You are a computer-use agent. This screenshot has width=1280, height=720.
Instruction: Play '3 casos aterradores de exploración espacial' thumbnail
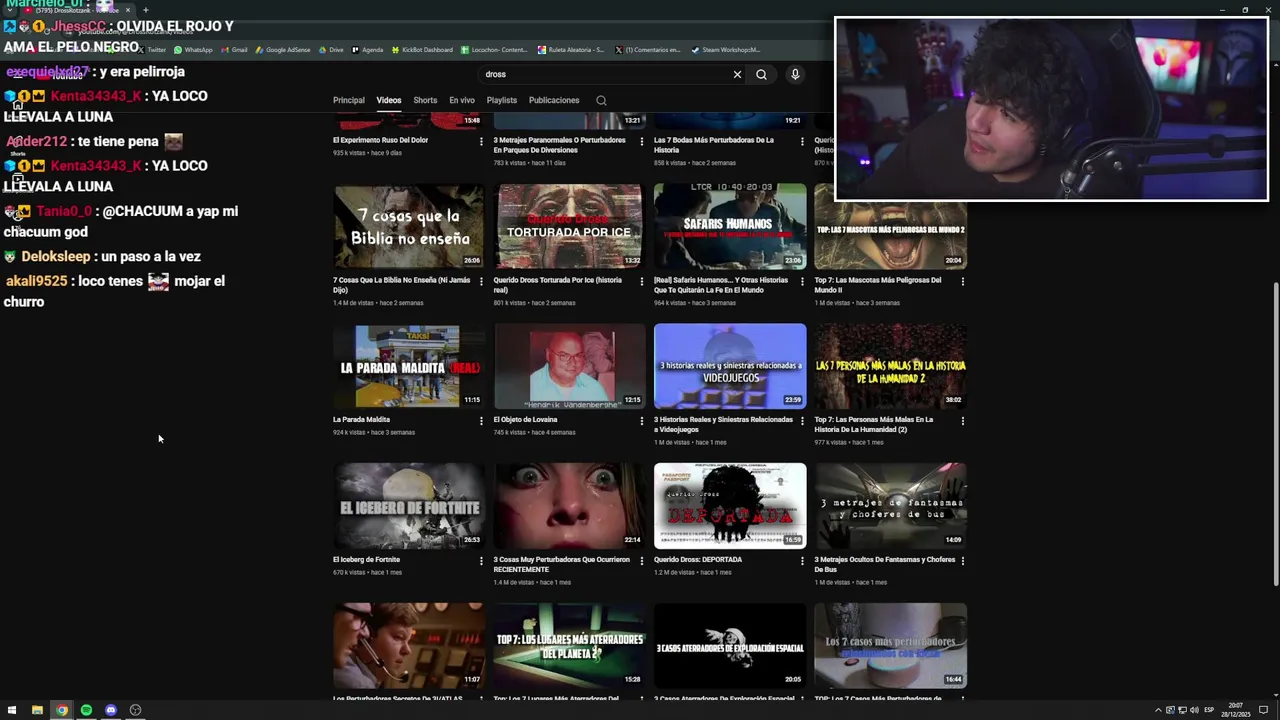point(730,646)
